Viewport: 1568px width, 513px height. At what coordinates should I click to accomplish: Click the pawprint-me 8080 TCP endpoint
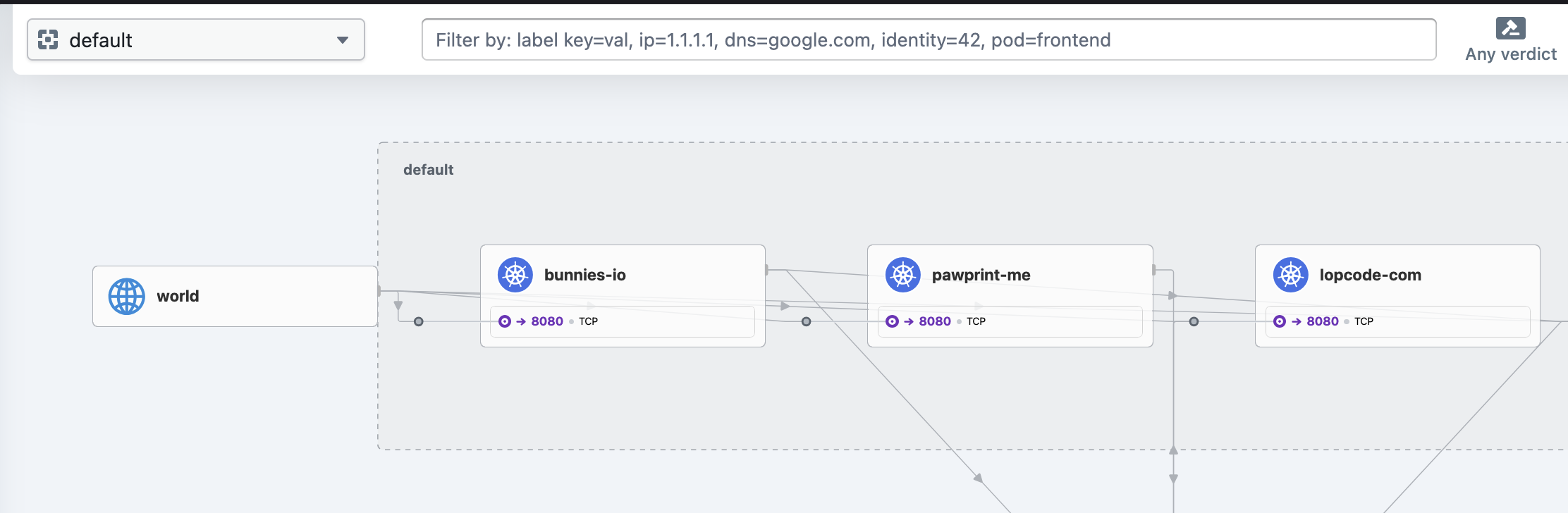click(x=1010, y=321)
